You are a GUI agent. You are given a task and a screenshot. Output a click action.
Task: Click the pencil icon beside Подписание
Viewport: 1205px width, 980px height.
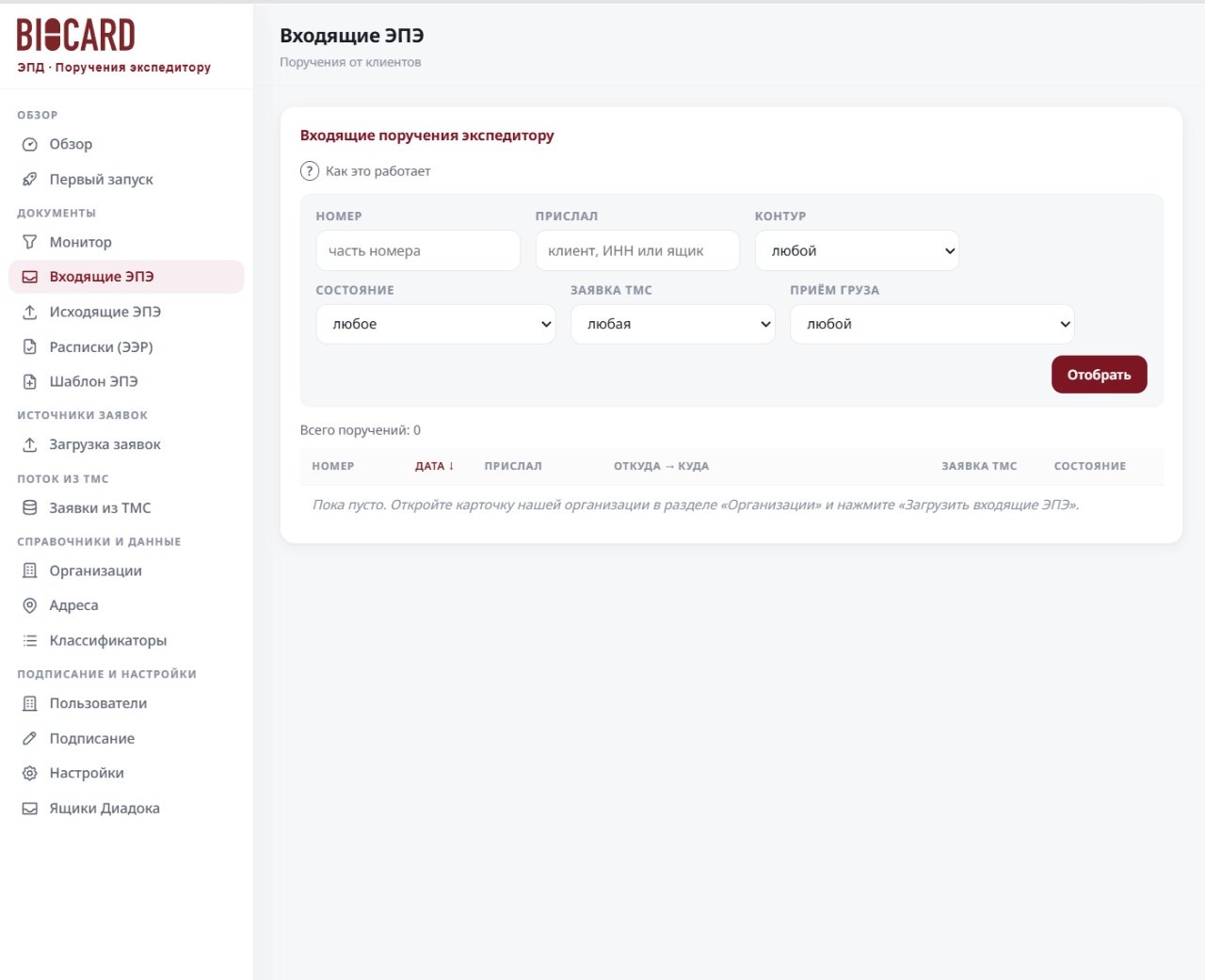30,738
